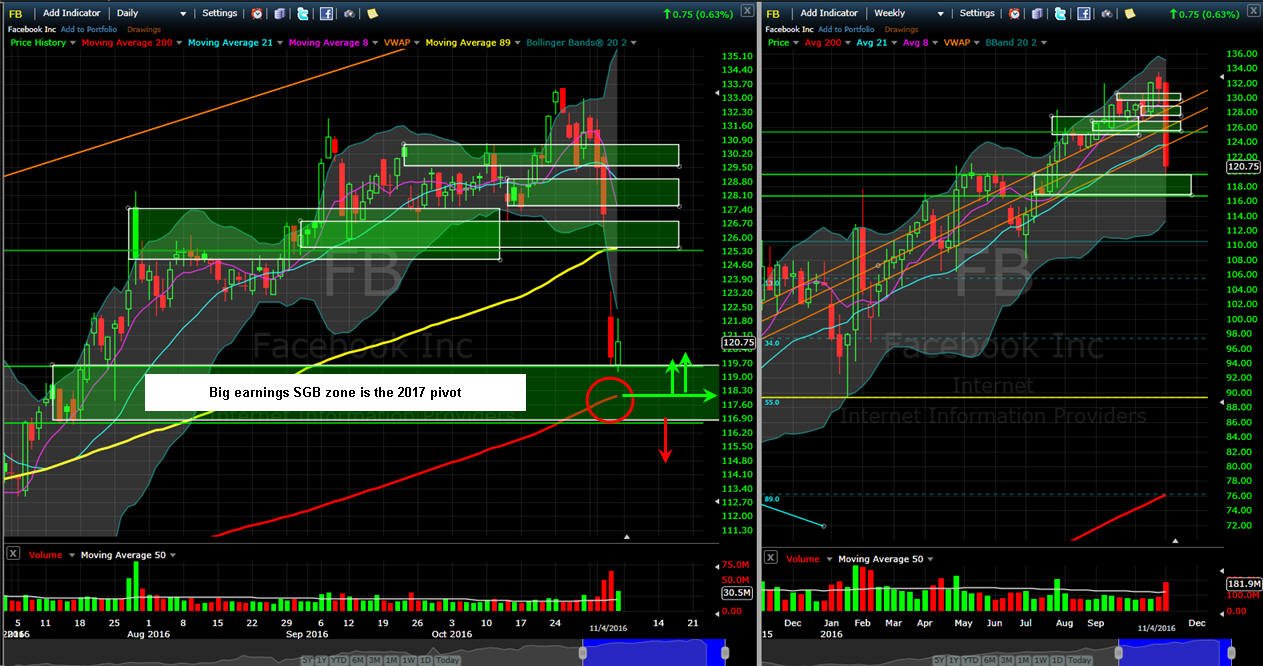
Task: Open the yellow sticky note icon in the daily chart
Action: pyautogui.click(x=372, y=14)
